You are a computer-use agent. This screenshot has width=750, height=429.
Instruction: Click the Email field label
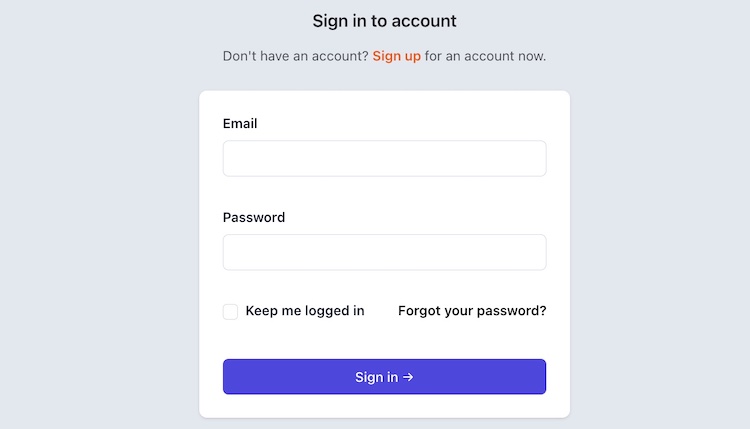point(240,123)
